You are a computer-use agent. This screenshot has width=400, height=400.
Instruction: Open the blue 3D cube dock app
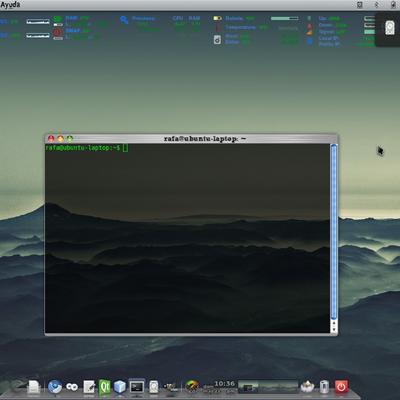[119, 387]
